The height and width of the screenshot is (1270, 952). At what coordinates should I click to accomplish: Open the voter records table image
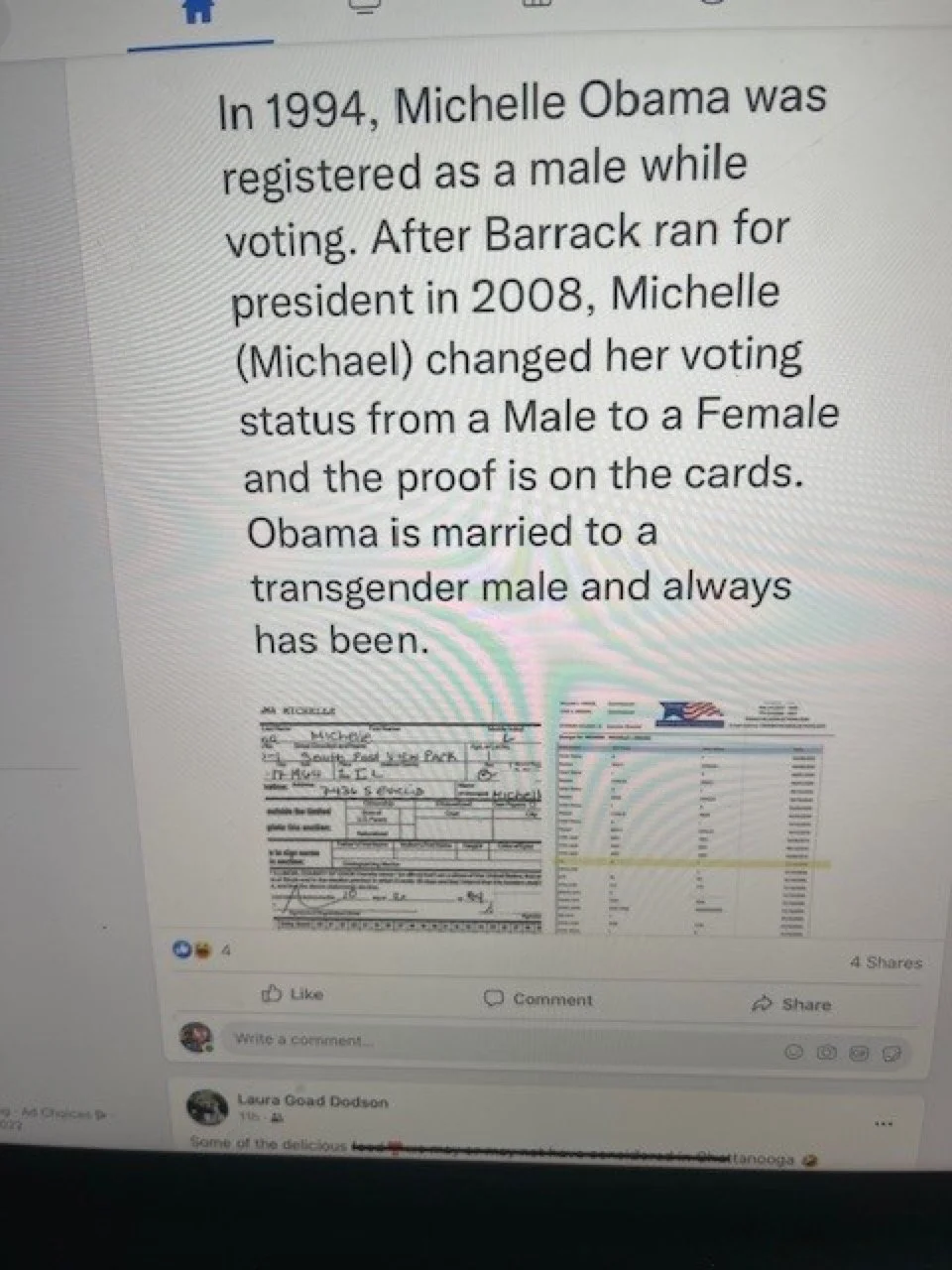tap(693, 816)
